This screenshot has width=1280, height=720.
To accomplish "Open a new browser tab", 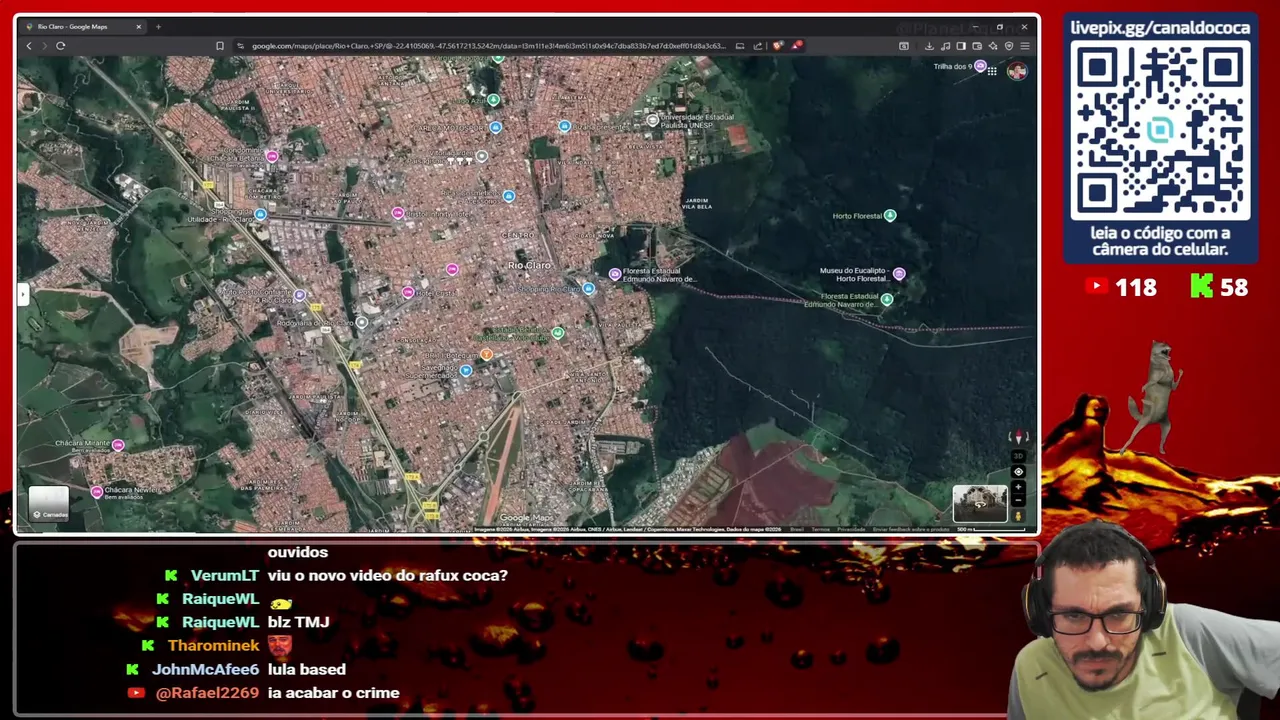I will coord(158,27).
